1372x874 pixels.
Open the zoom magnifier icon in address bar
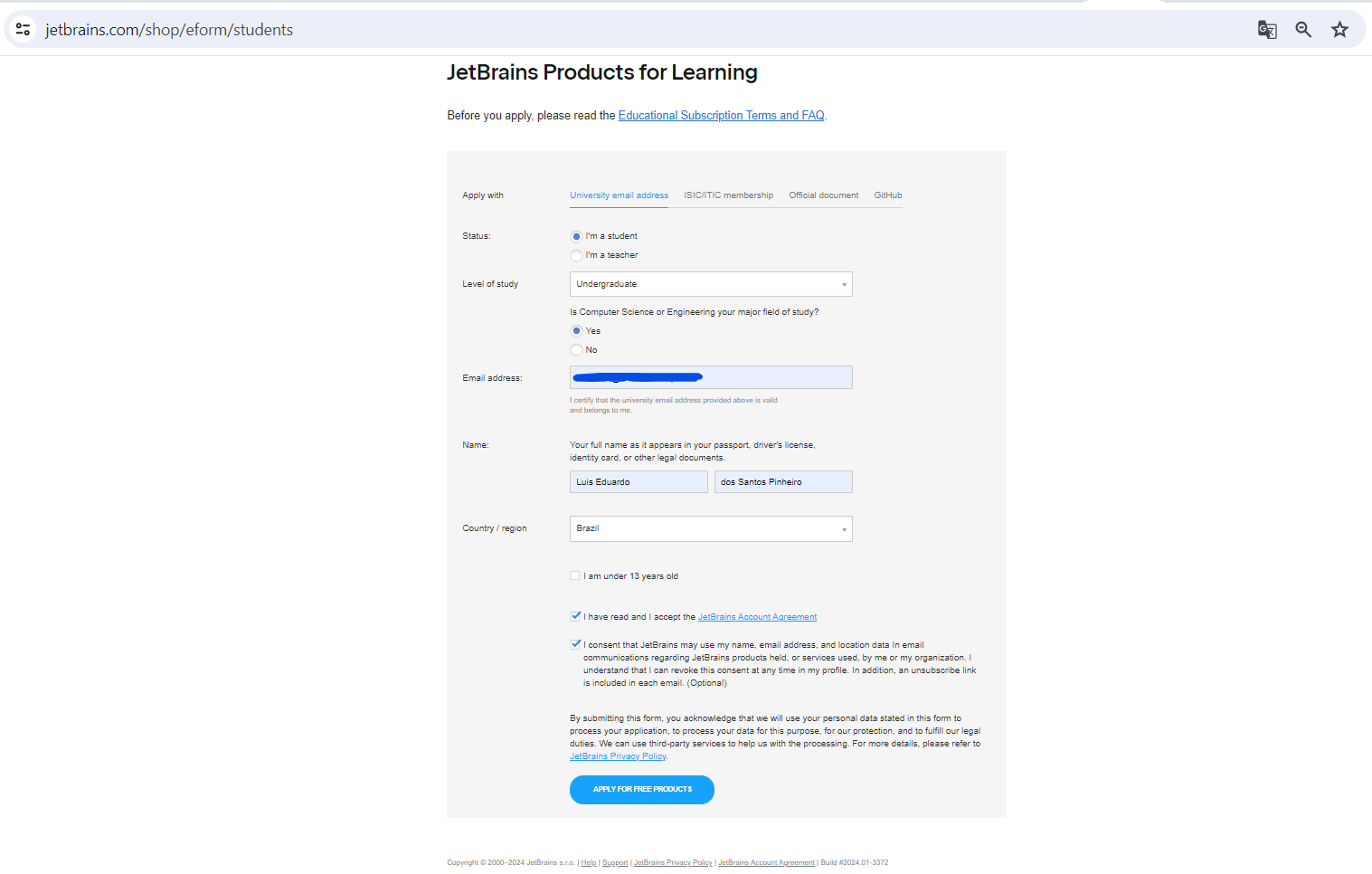pyautogui.click(x=1303, y=30)
